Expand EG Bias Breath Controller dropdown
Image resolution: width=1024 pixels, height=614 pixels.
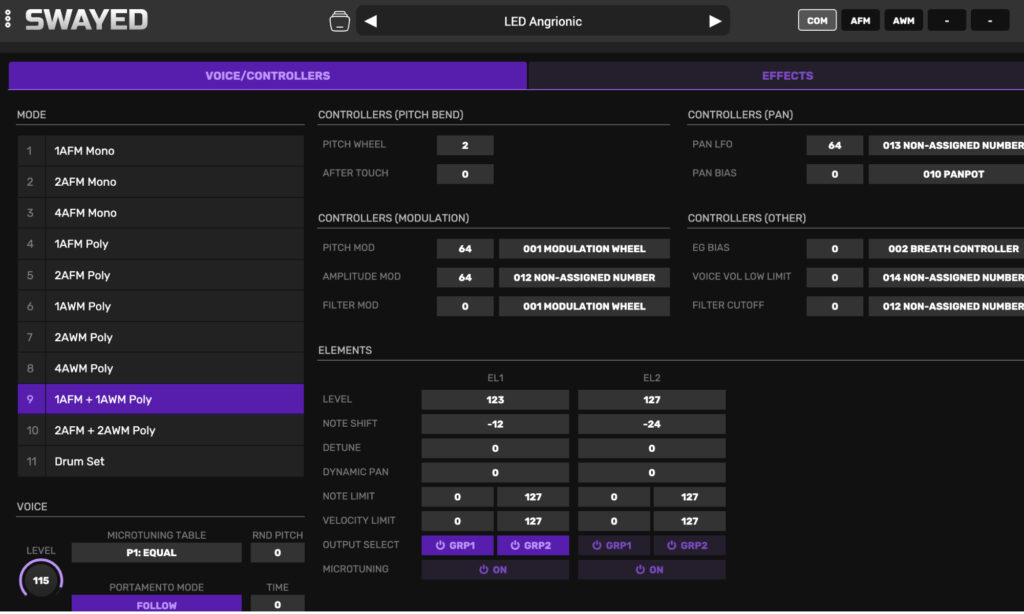point(945,249)
